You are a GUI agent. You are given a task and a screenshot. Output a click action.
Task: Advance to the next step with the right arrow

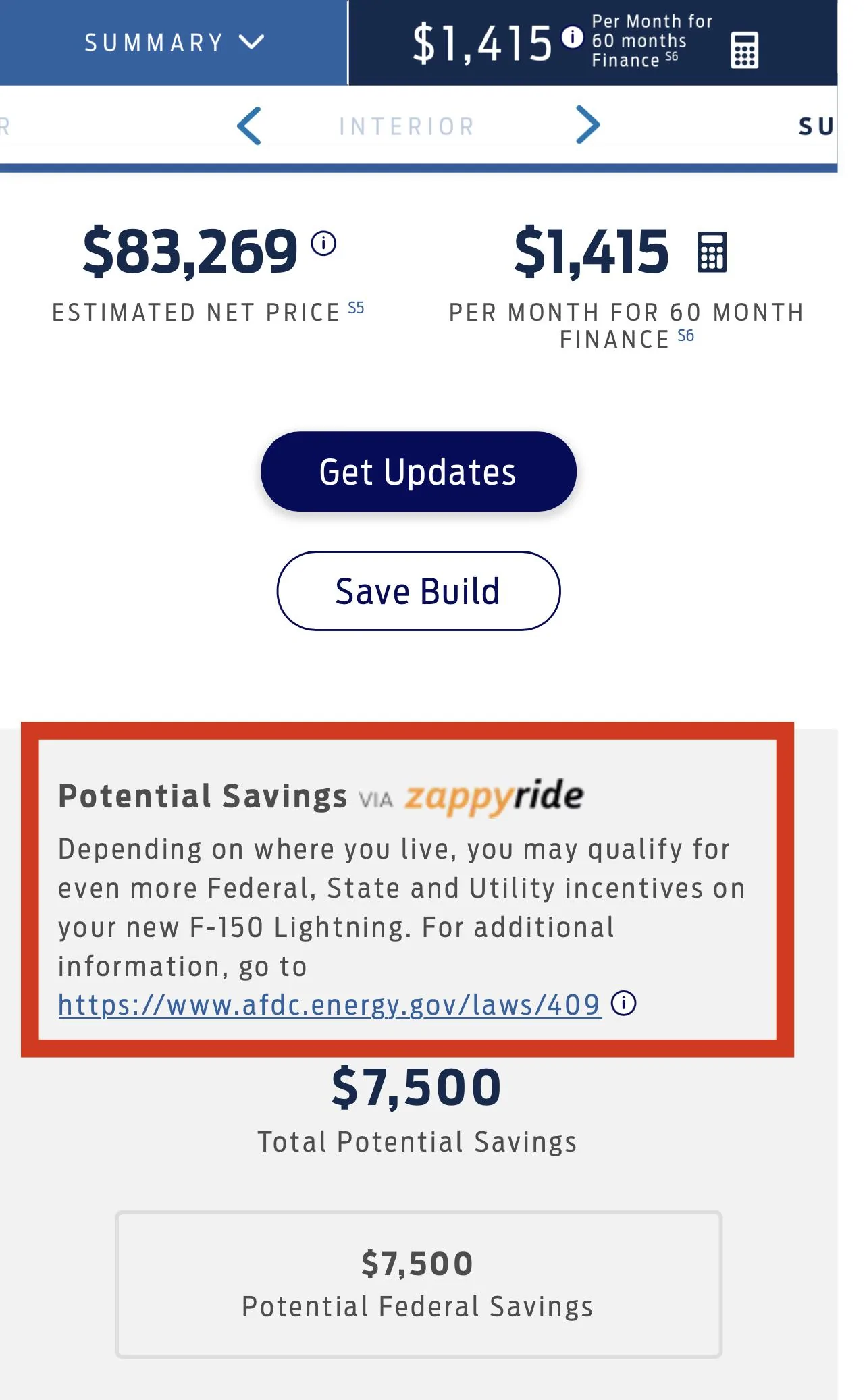click(x=587, y=125)
